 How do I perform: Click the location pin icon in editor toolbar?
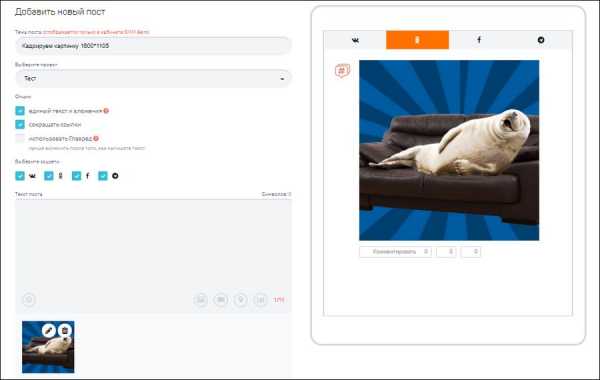coord(241,300)
